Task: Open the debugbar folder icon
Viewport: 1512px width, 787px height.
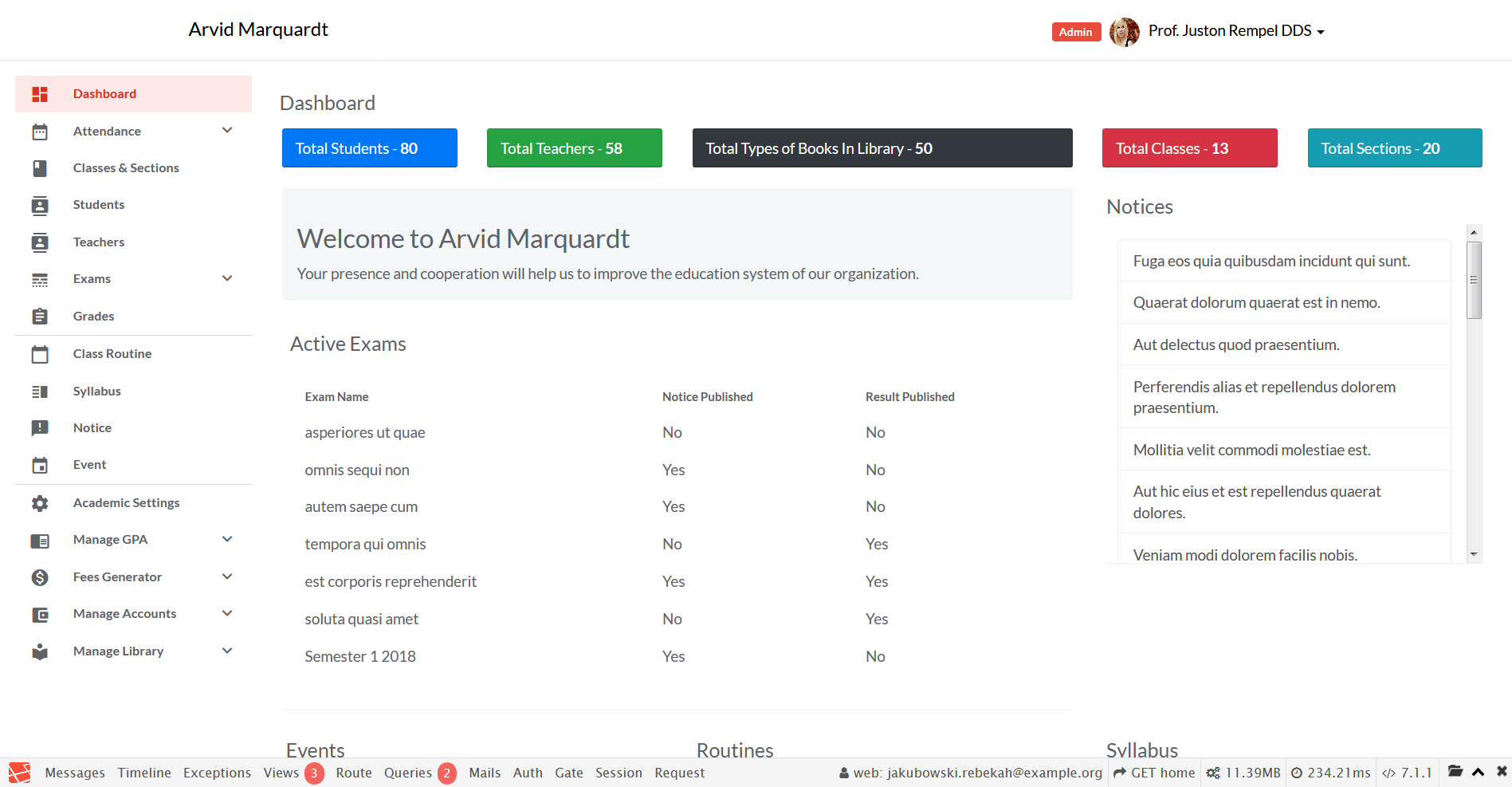Action: point(1455,771)
